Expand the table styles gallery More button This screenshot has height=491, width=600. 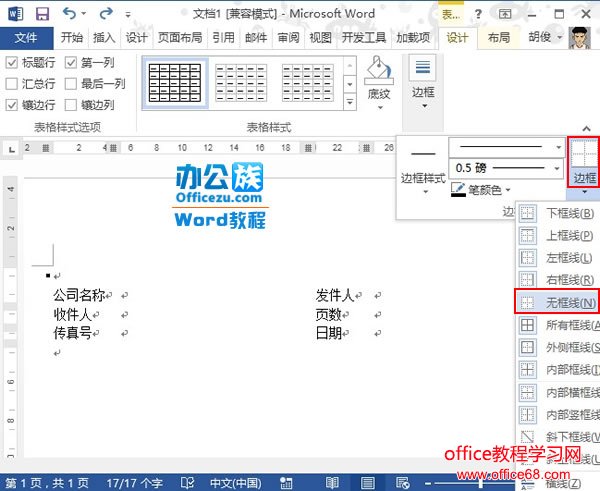pyautogui.click(x=350, y=102)
